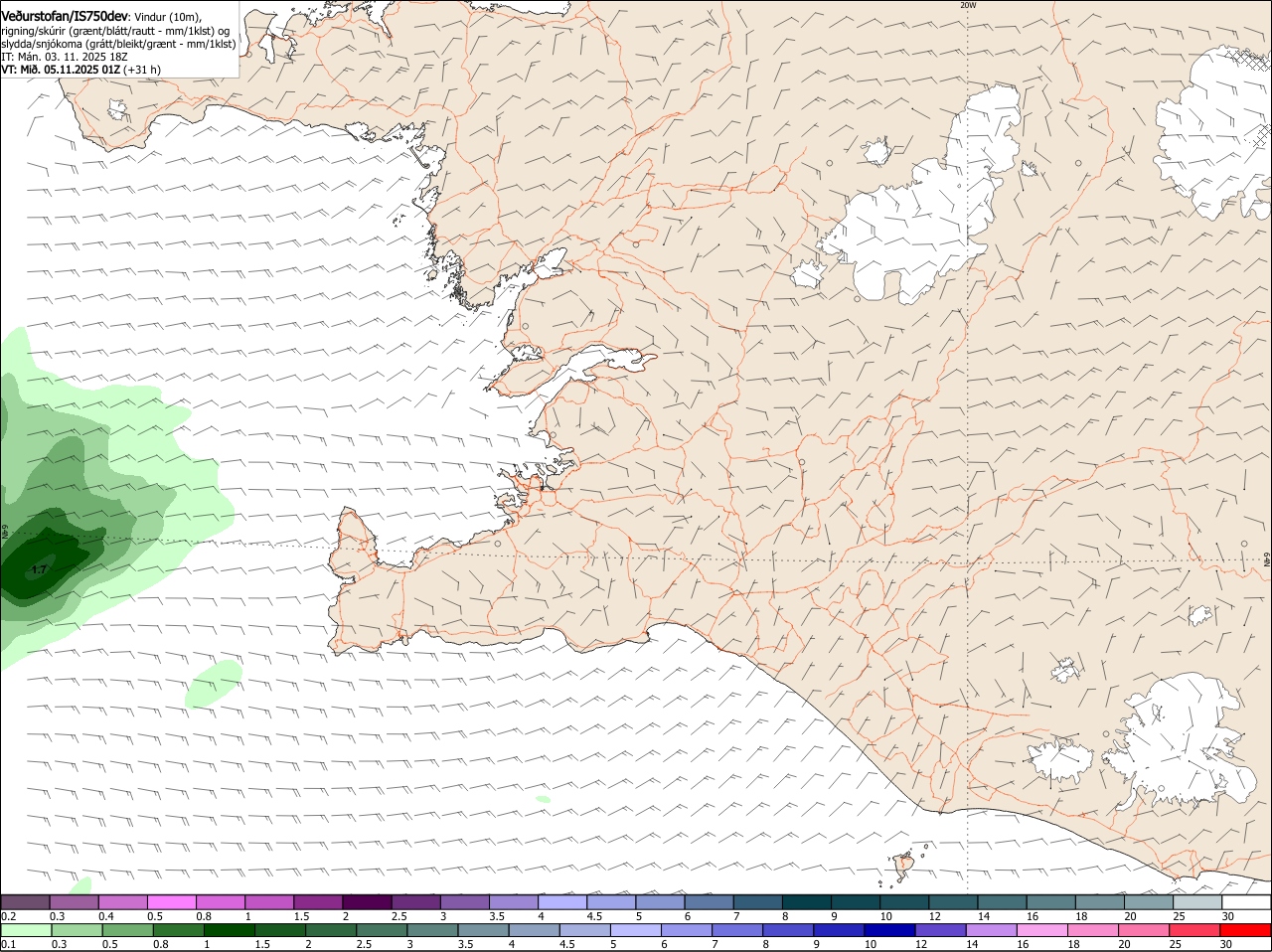Click the lower legend swatch starting at 7
Image resolution: width=1272 pixels, height=952 pixels.
coord(736,930)
